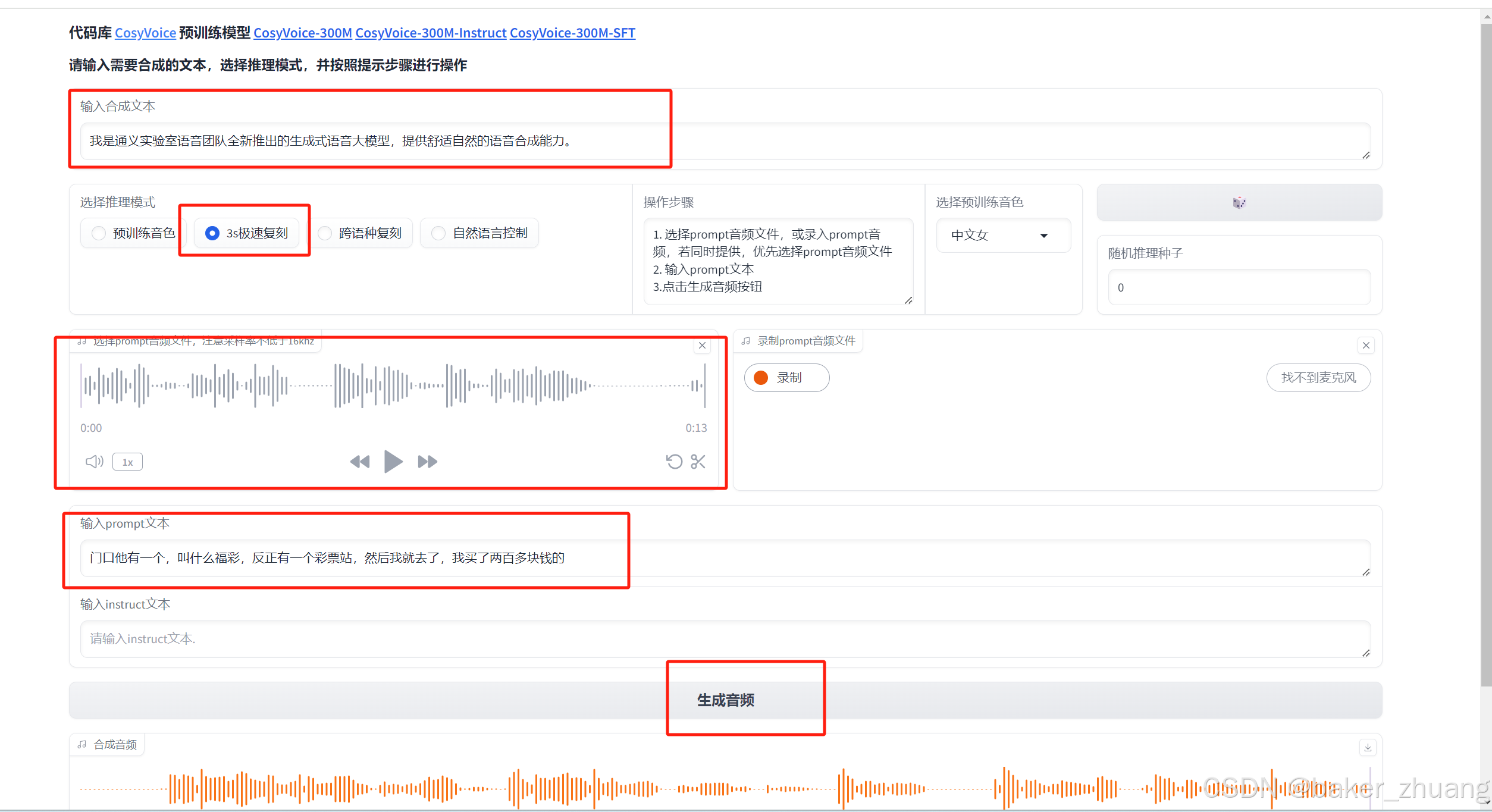Play the prompt audio file
Image resolution: width=1492 pixels, height=812 pixels.
393,461
